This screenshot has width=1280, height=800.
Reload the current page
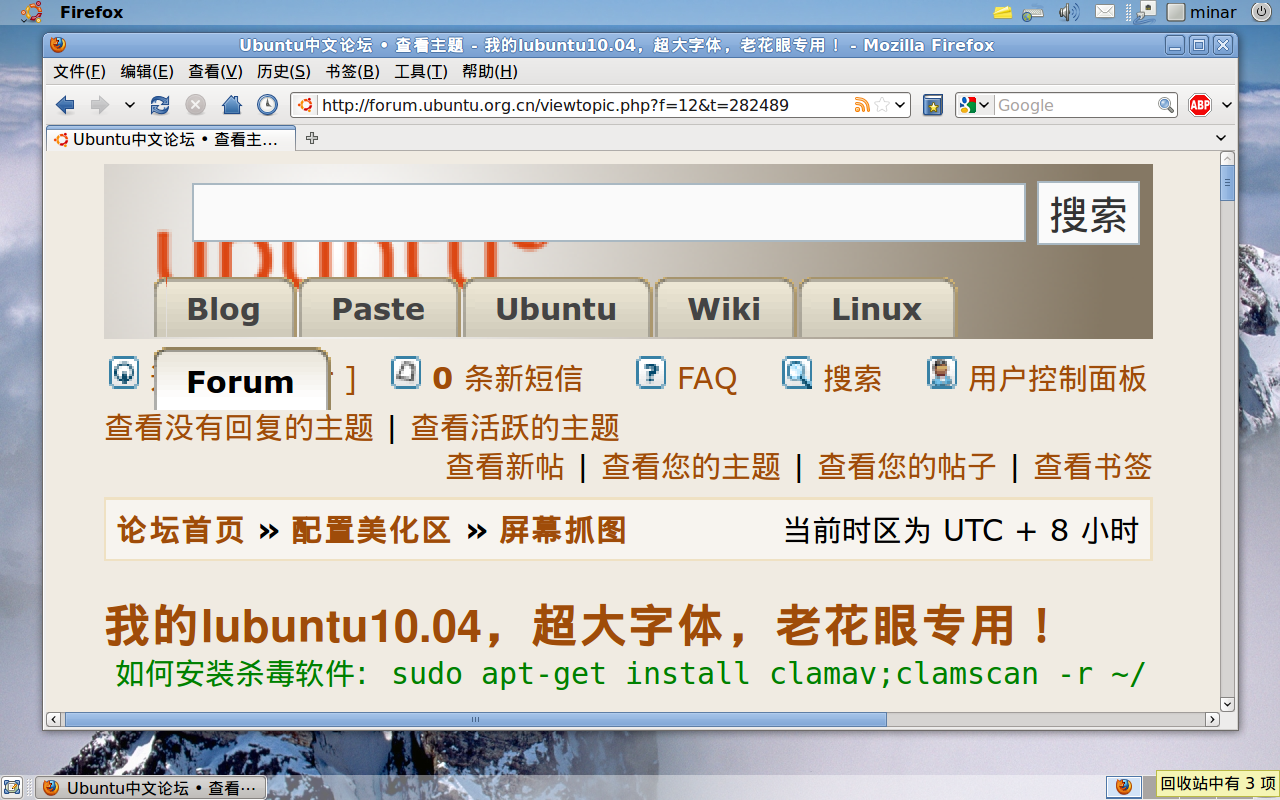coord(160,105)
